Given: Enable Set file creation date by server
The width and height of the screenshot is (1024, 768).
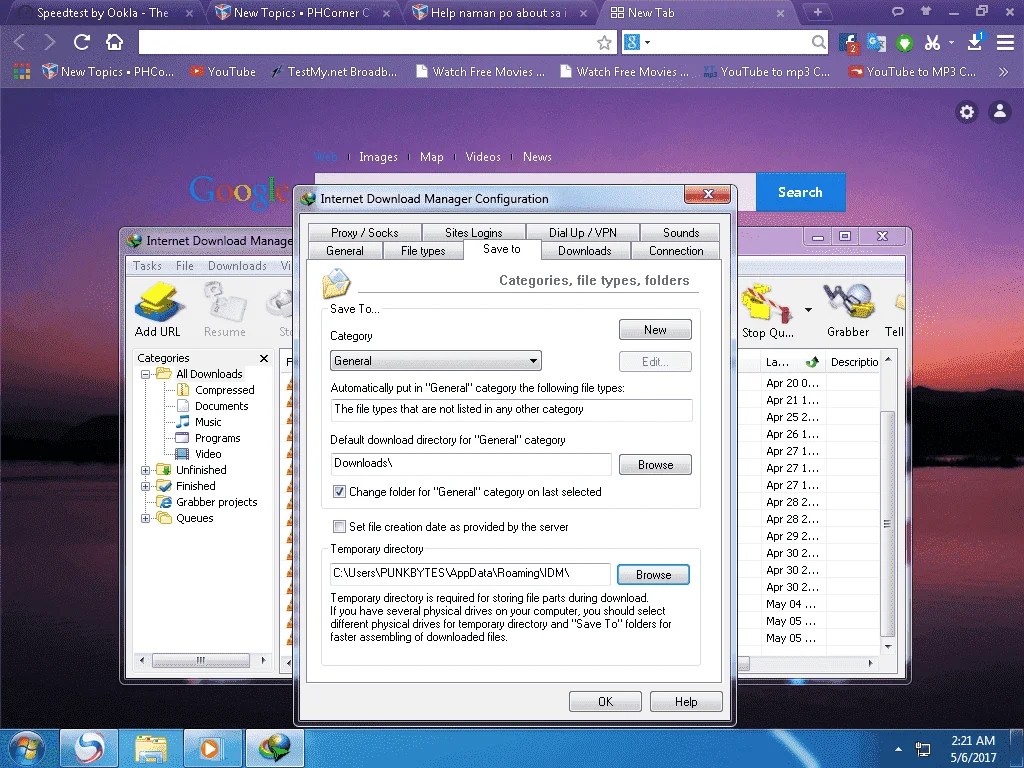Looking at the screenshot, I should click(339, 526).
